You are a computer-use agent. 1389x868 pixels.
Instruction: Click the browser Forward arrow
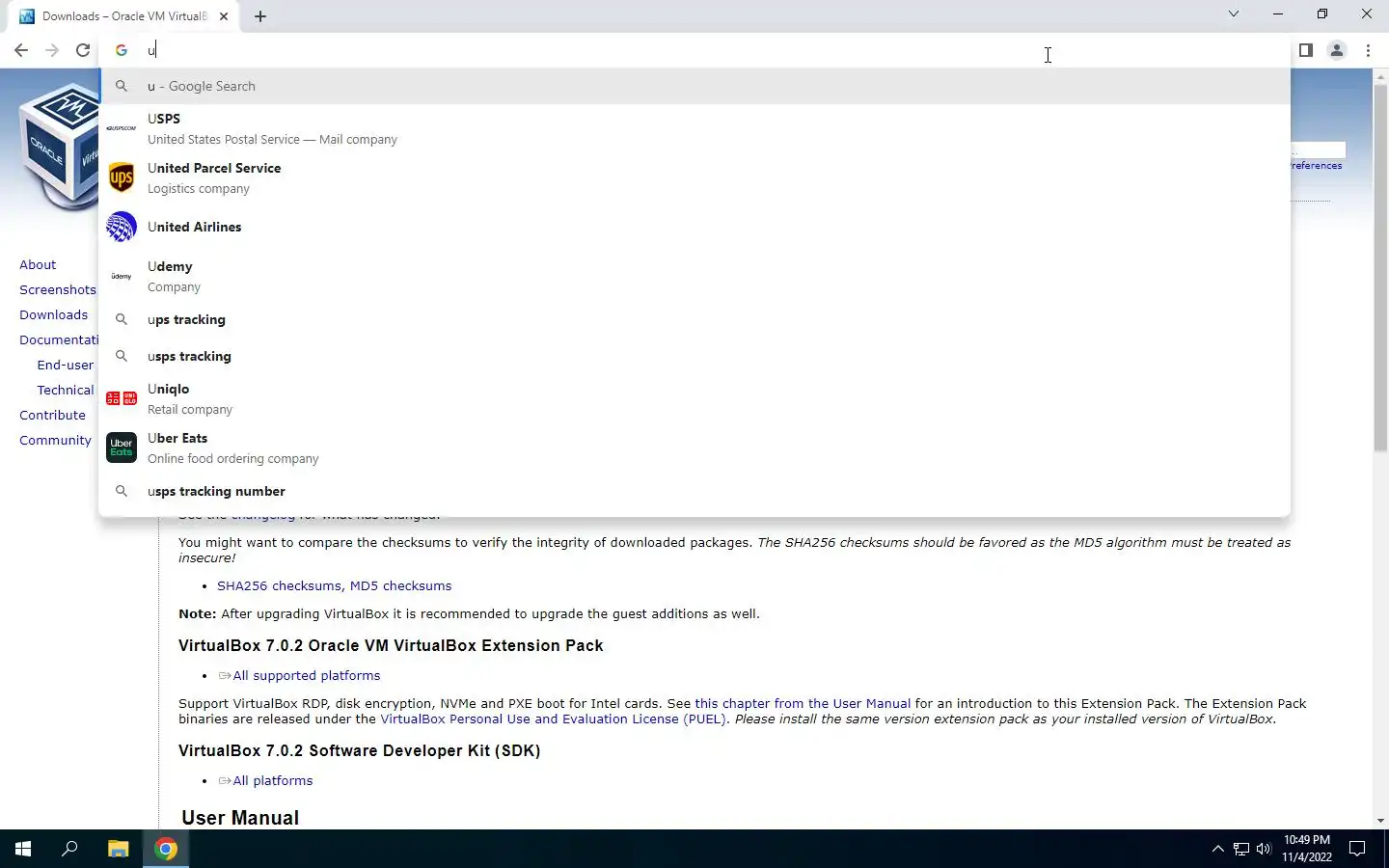[x=52, y=50]
